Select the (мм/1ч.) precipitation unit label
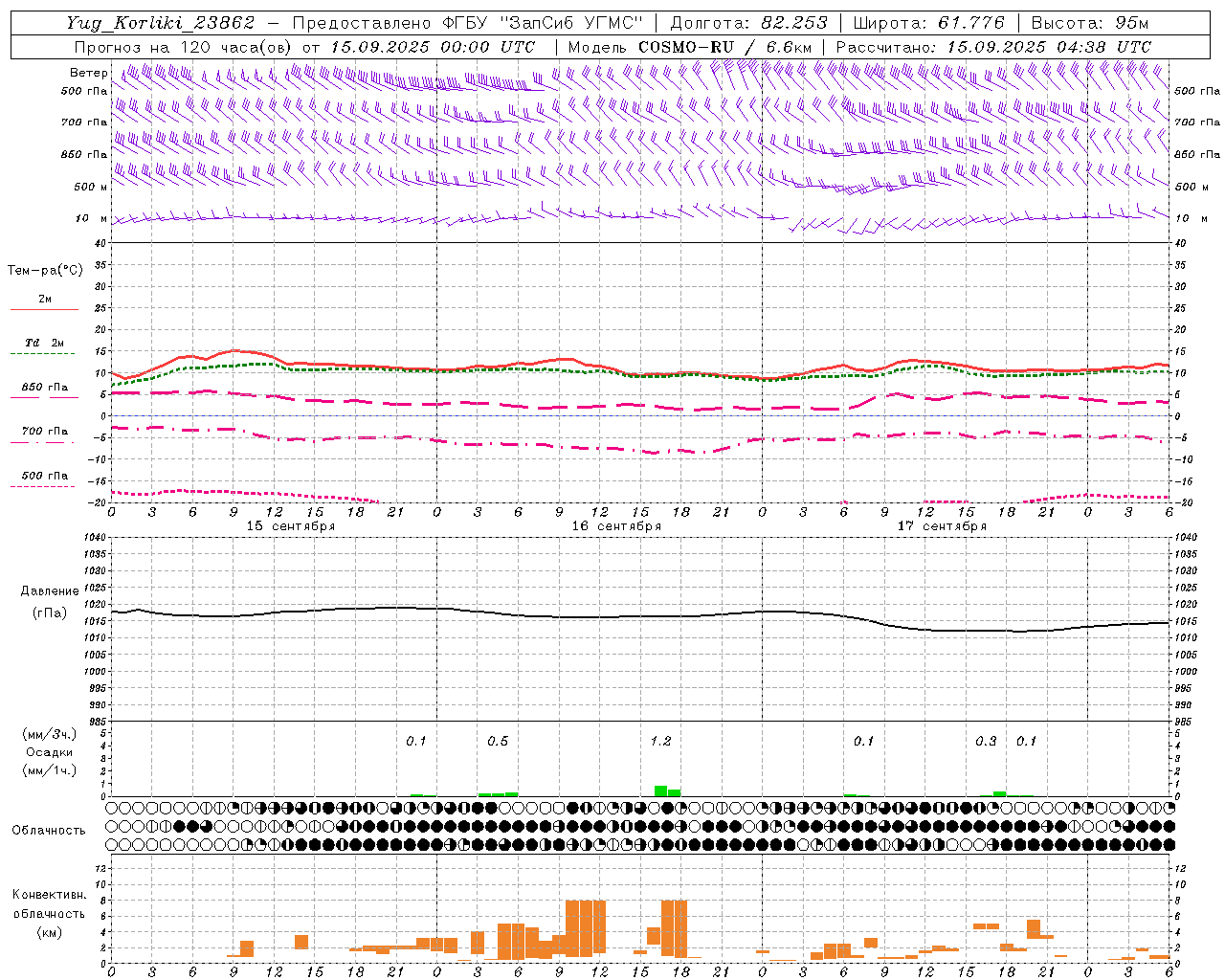 (x=50, y=770)
